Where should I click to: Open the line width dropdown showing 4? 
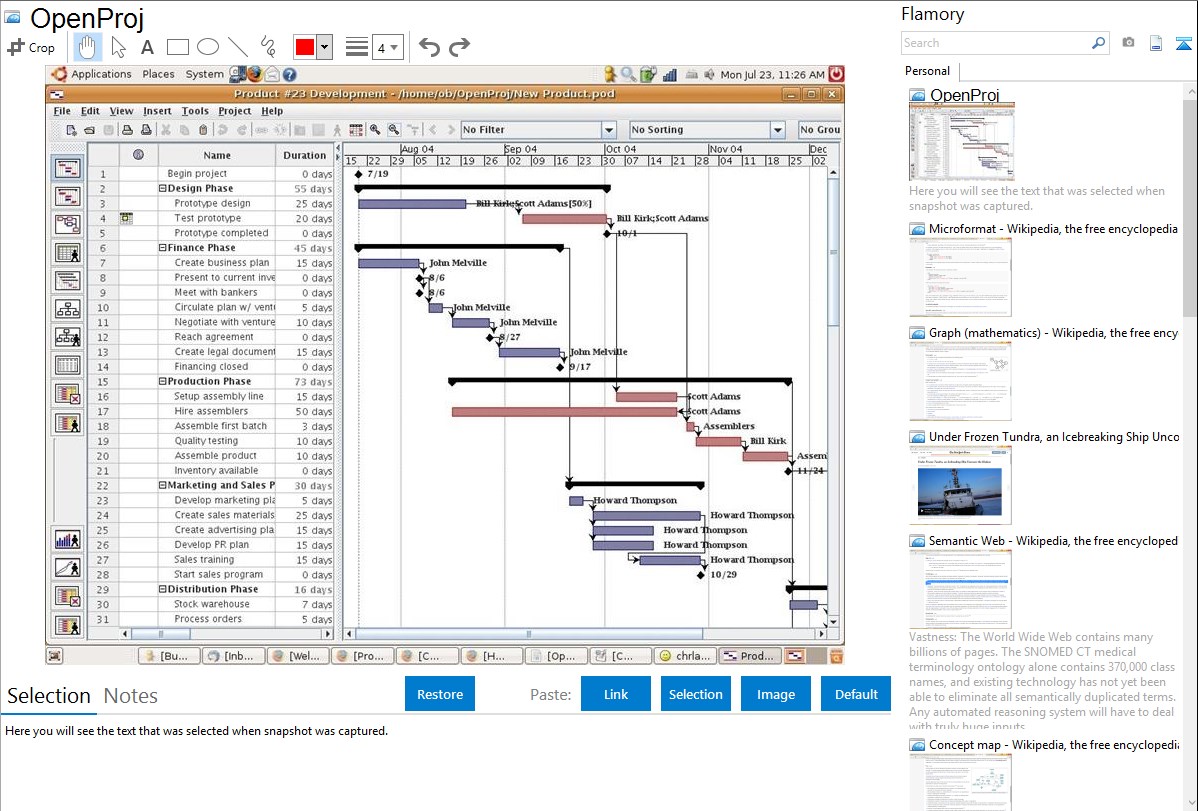point(388,47)
